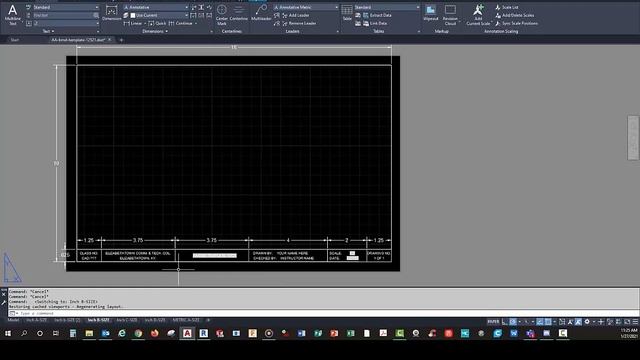Click the find text search icon
Viewport: 640px width, 360px height.
[x=96, y=16]
